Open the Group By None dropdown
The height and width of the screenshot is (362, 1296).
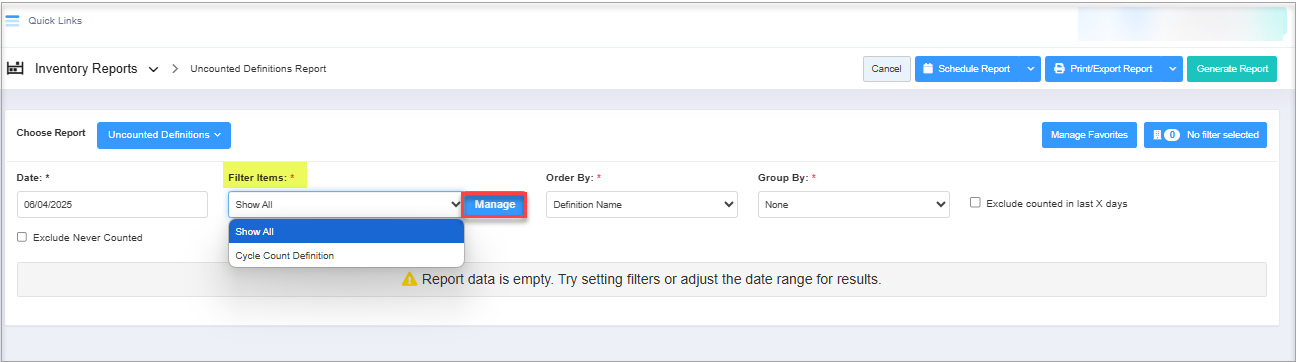click(853, 205)
